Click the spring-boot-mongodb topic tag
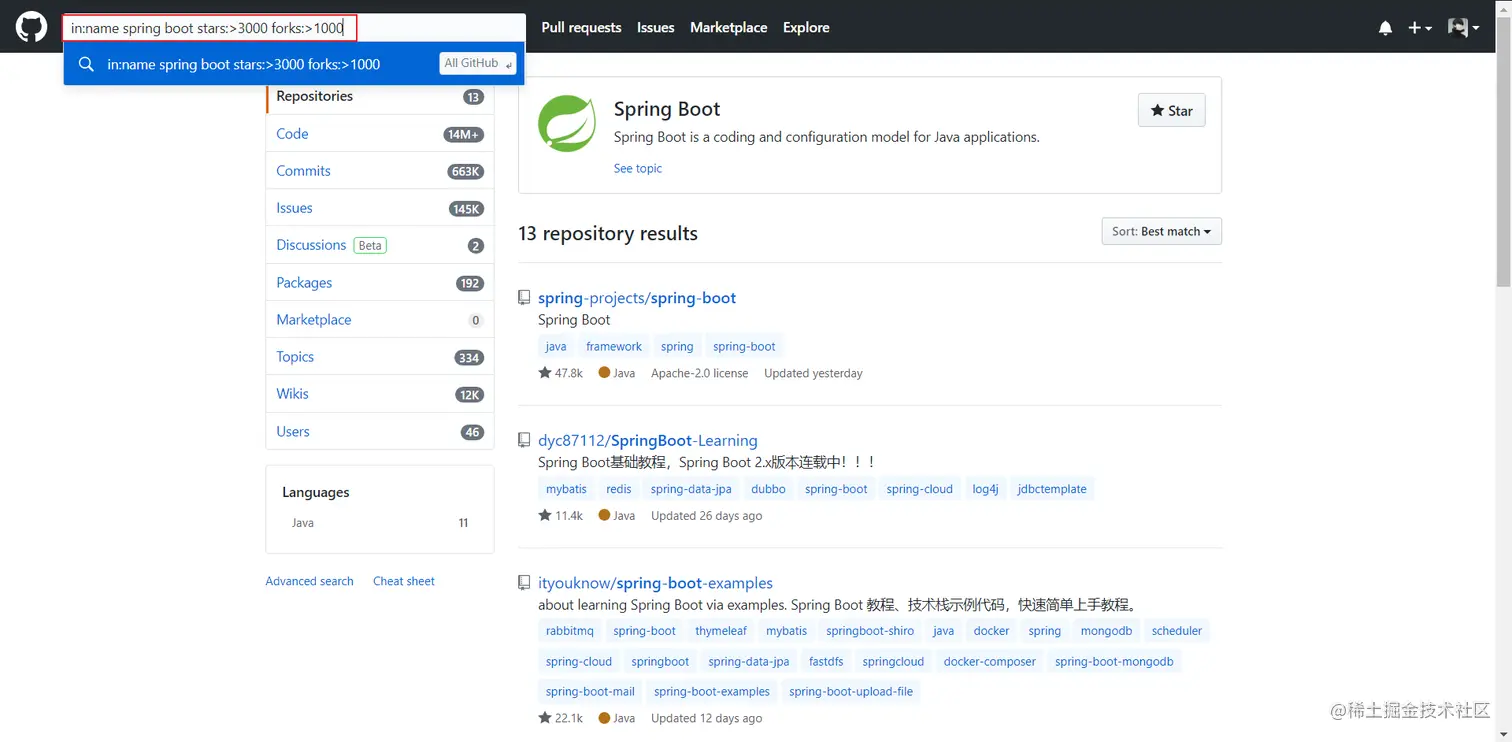This screenshot has height=742, width=1512. pyautogui.click(x=1114, y=661)
